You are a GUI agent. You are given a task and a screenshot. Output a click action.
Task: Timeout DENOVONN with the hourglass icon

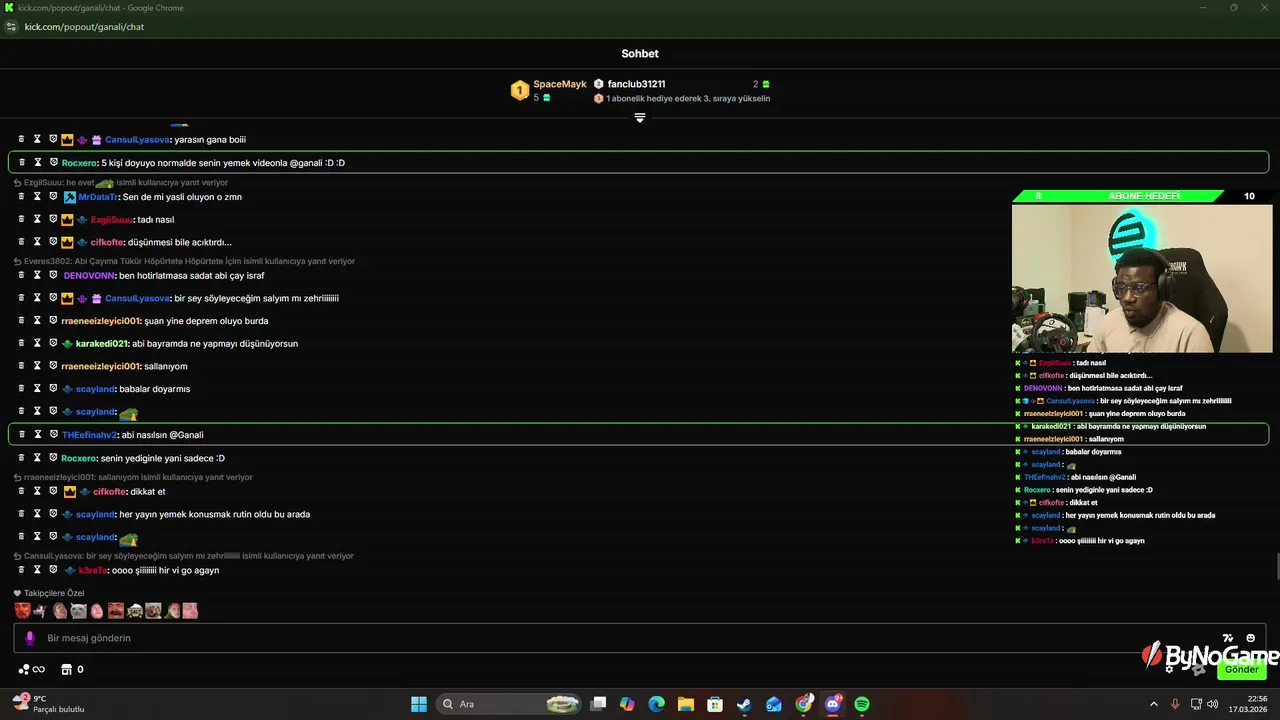[37, 275]
